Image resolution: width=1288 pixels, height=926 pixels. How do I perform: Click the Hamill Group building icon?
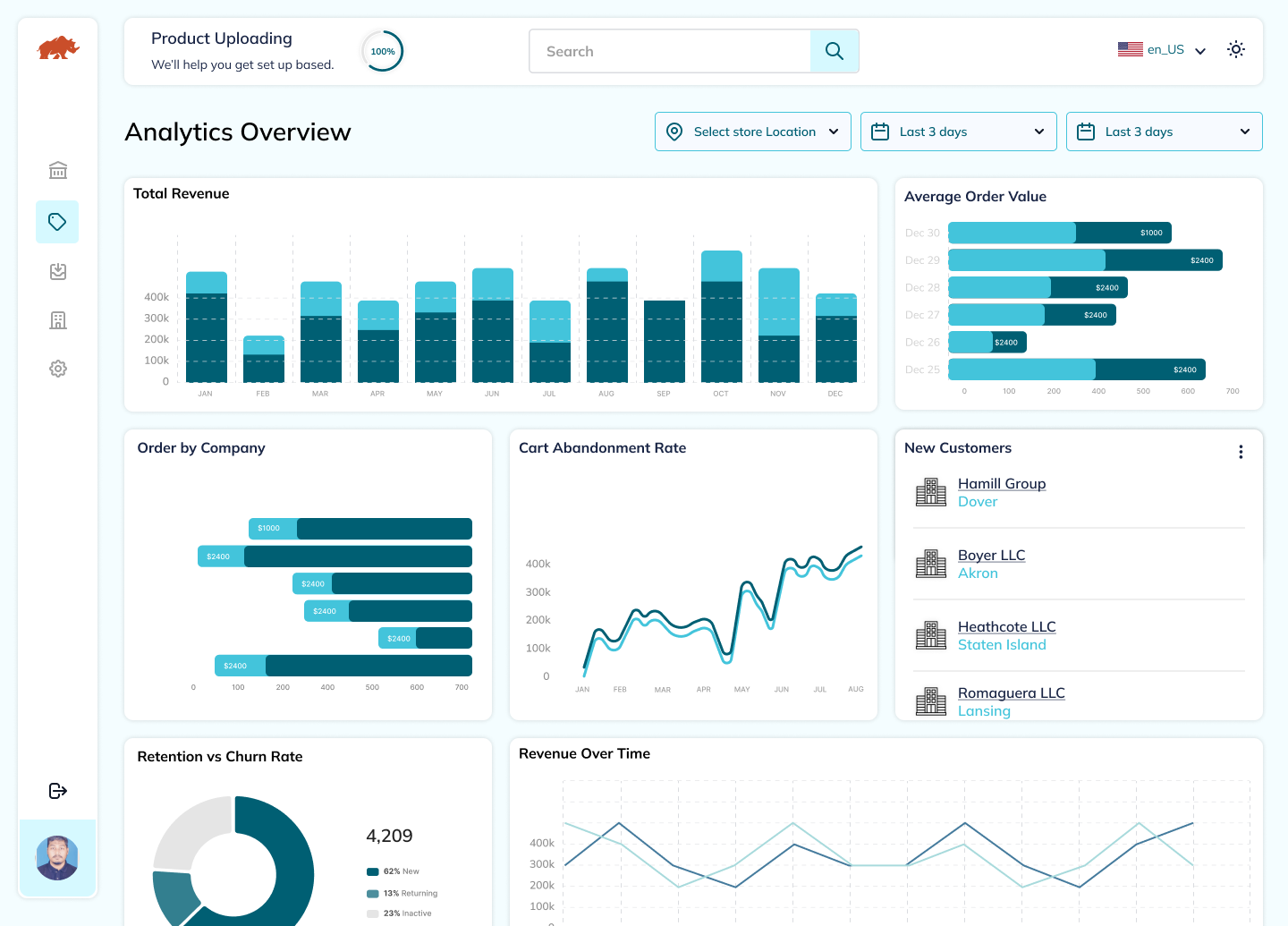point(931,492)
